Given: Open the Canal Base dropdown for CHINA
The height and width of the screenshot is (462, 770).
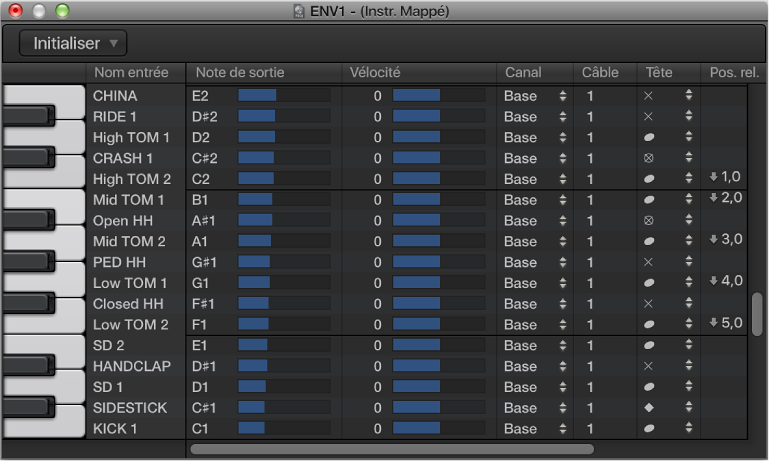Looking at the screenshot, I should (x=535, y=96).
